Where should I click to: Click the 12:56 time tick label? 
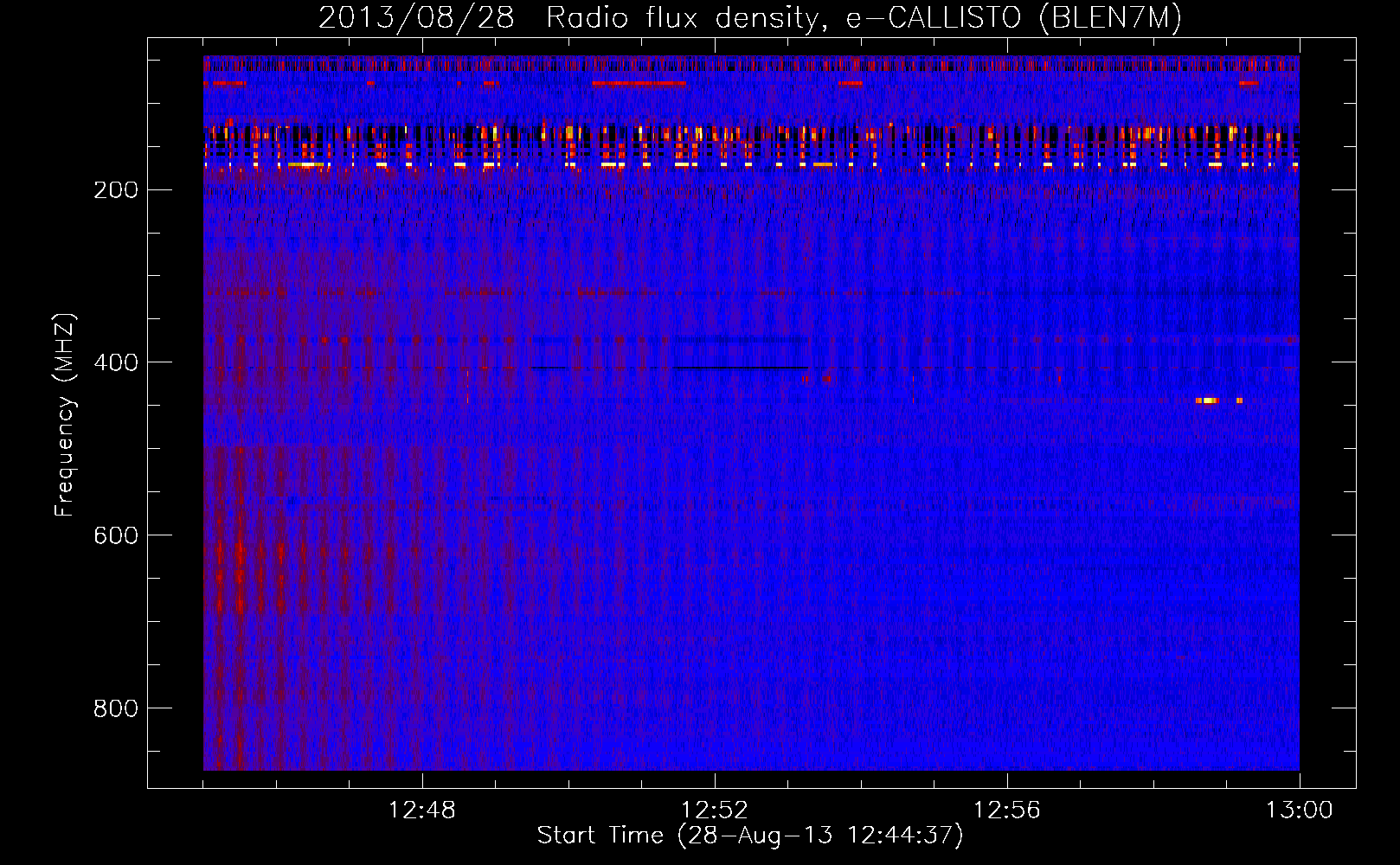point(1007,811)
